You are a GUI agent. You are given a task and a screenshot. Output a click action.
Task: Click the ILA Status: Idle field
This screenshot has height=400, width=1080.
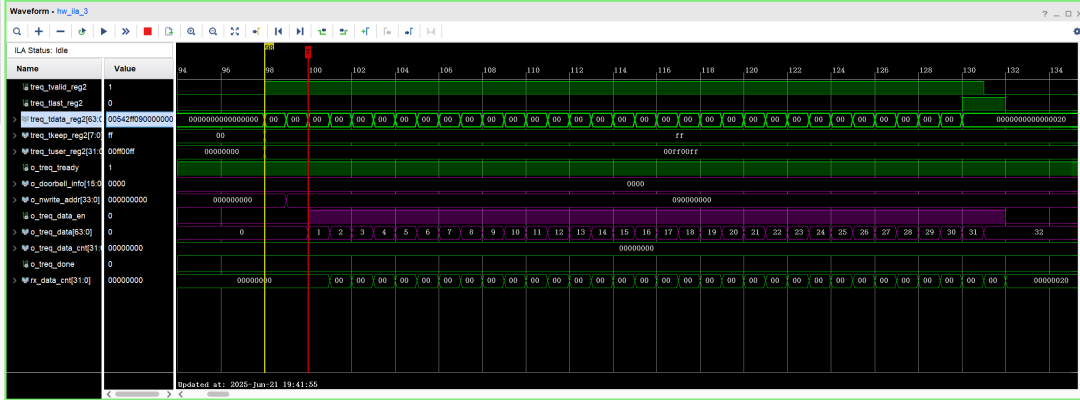89,50
